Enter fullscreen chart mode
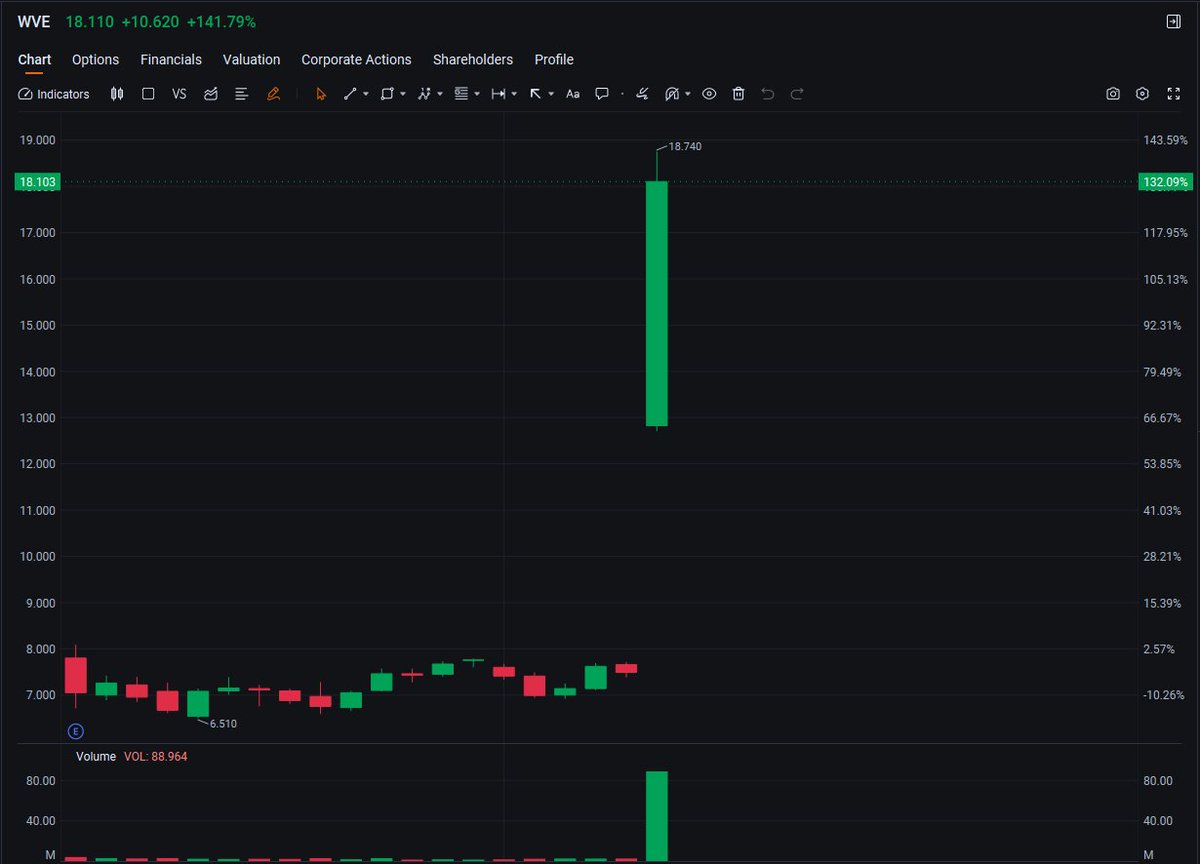 tap(1174, 93)
